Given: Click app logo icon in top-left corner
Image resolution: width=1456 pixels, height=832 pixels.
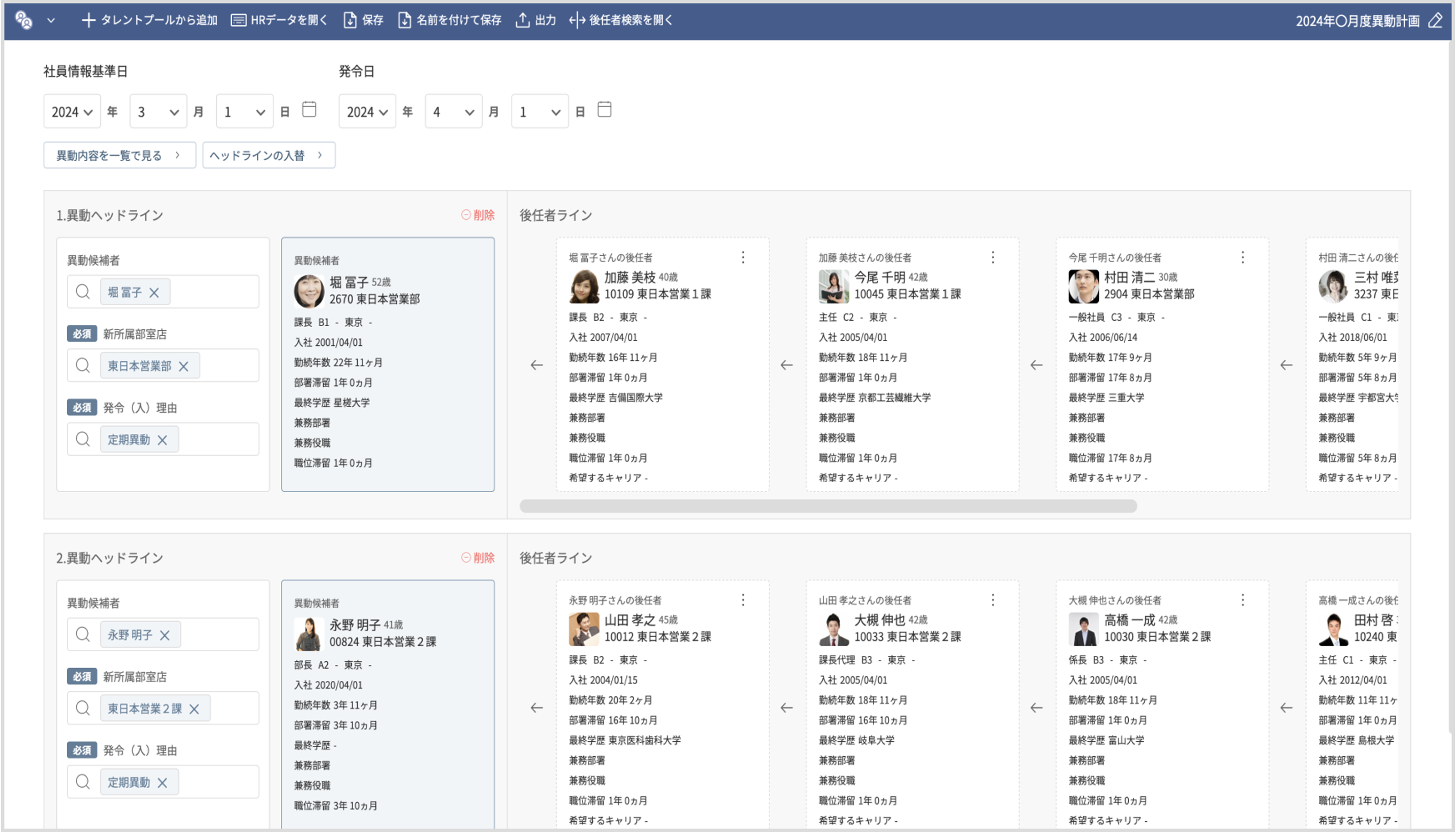Looking at the screenshot, I should 23,21.
